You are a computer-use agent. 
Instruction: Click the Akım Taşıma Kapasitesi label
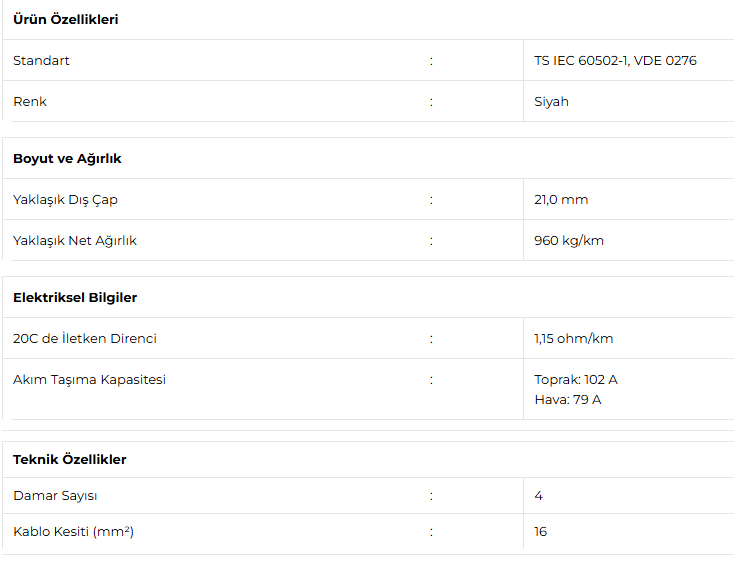pyautogui.click(x=89, y=380)
